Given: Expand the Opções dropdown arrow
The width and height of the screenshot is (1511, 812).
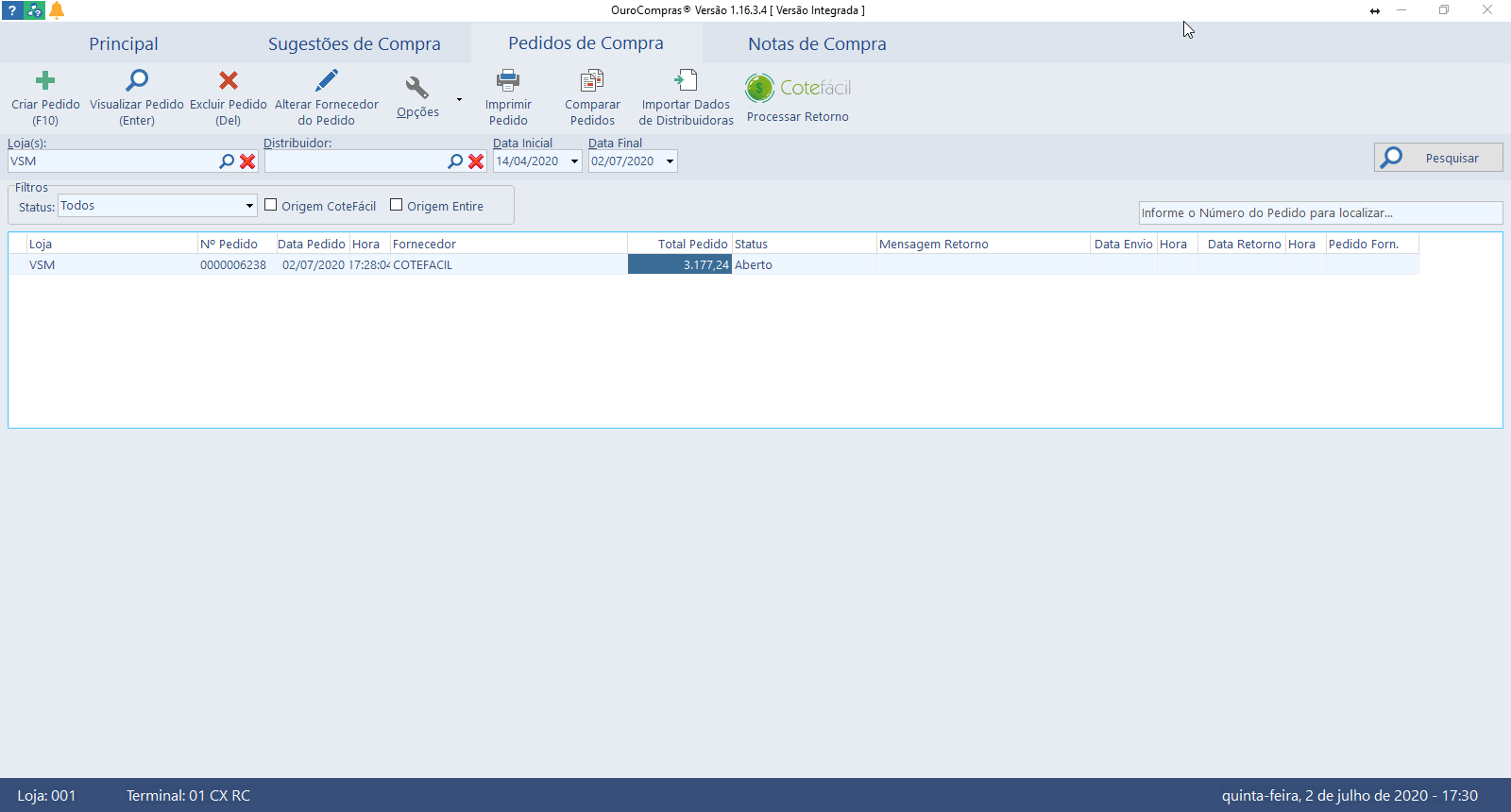Looking at the screenshot, I should pos(459,99).
